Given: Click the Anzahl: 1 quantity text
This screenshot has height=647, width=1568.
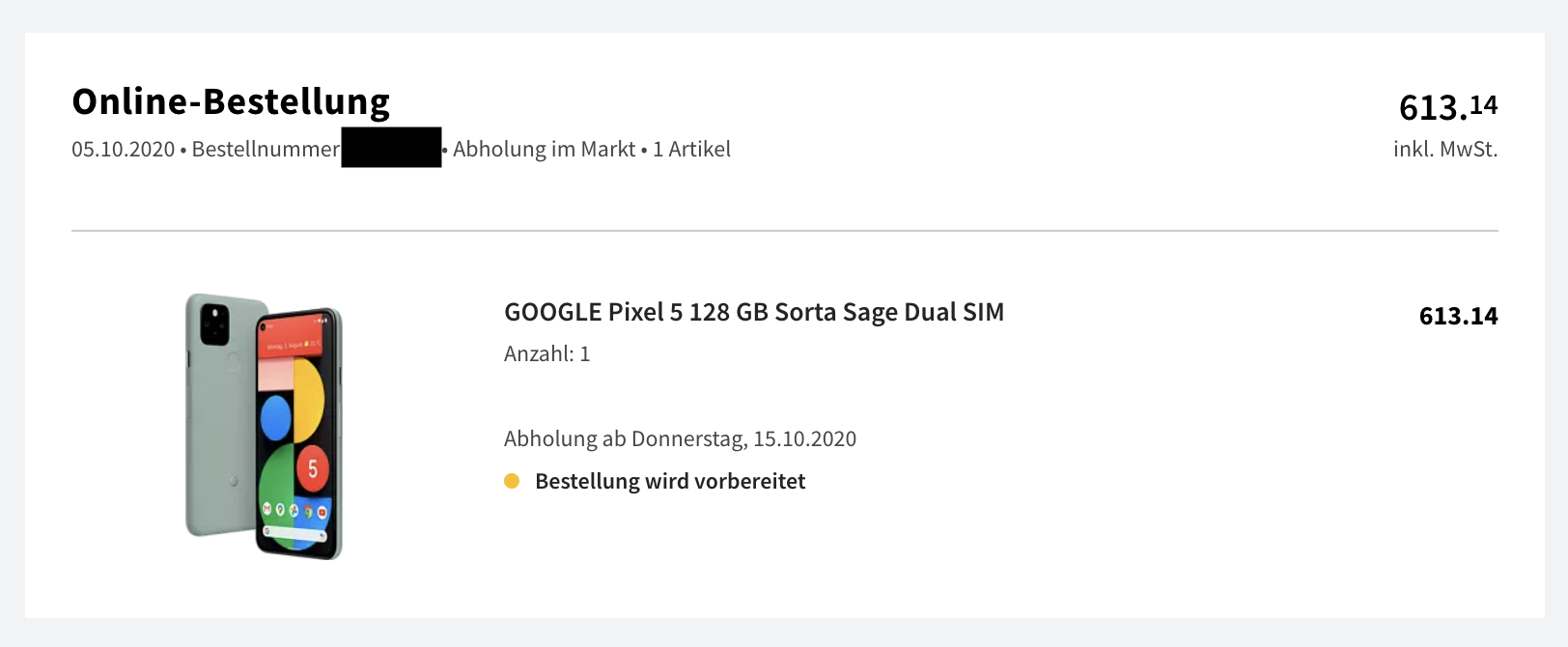Looking at the screenshot, I should (x=546, y=353).
